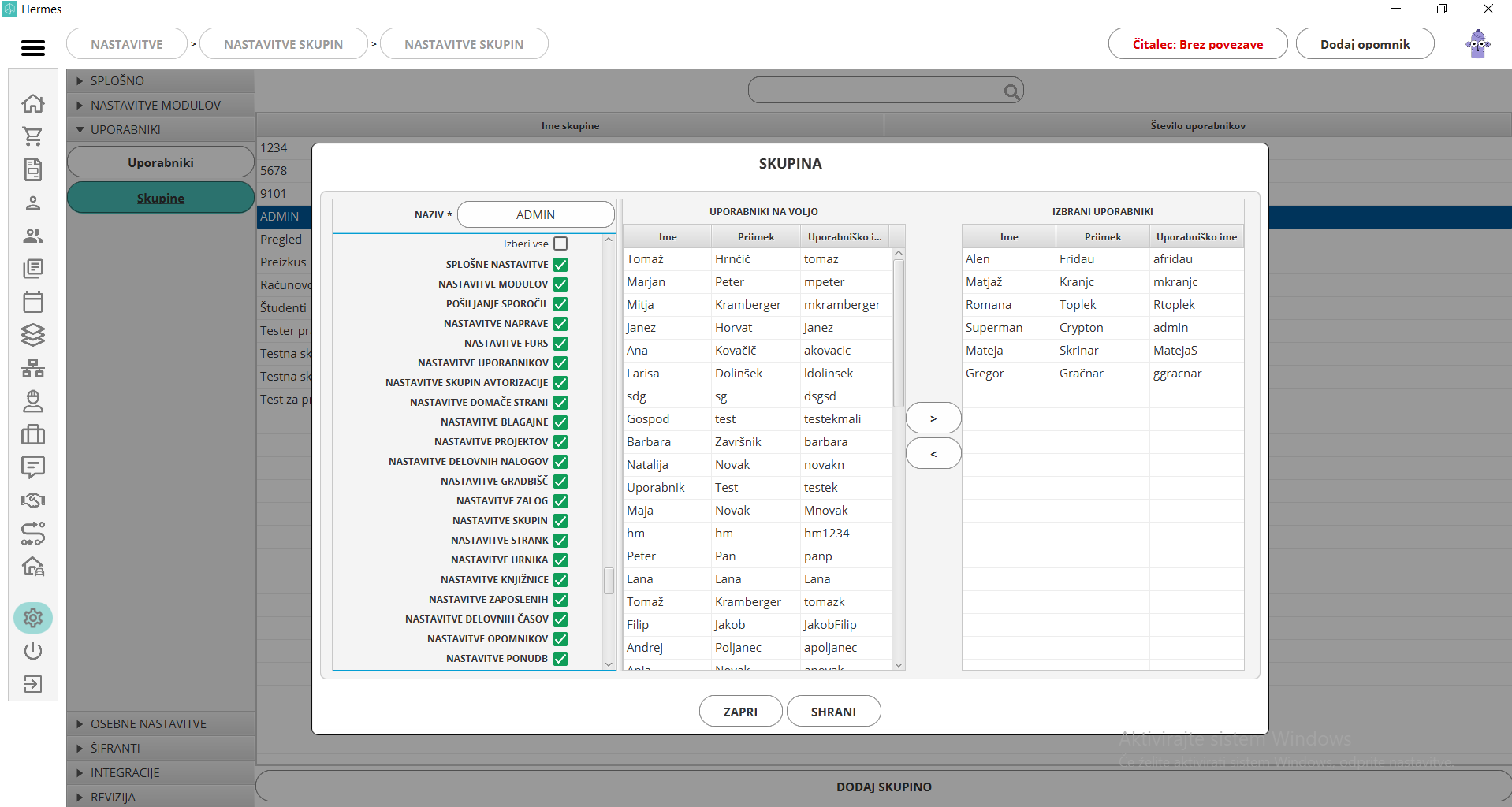This screenshot has height=807, width=1512.
Task: Click the < button to remove user
Action: [933, 454]
